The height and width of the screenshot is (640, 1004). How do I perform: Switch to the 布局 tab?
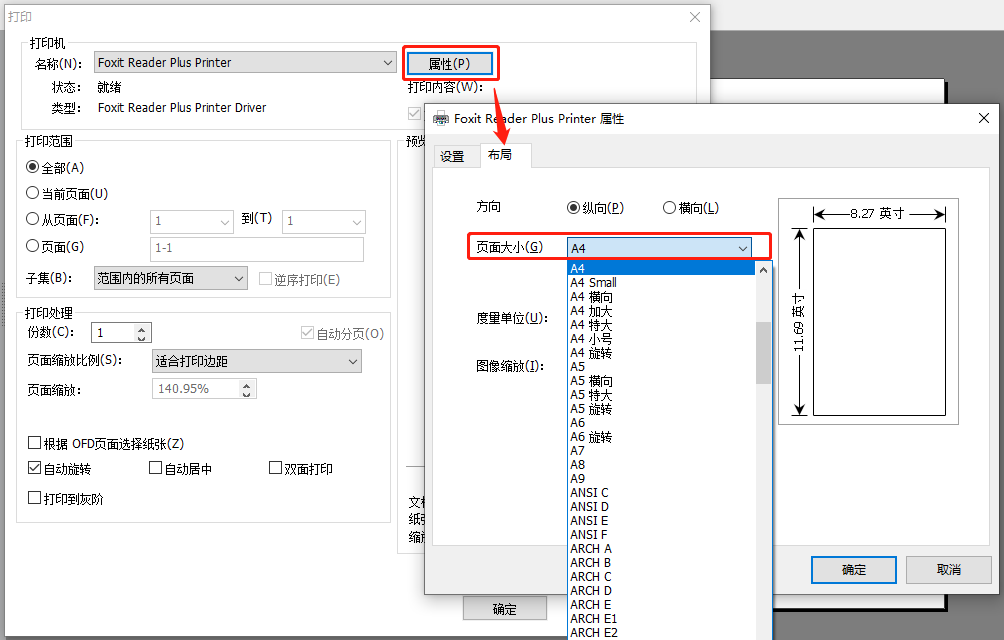click(x=505, y=155)
